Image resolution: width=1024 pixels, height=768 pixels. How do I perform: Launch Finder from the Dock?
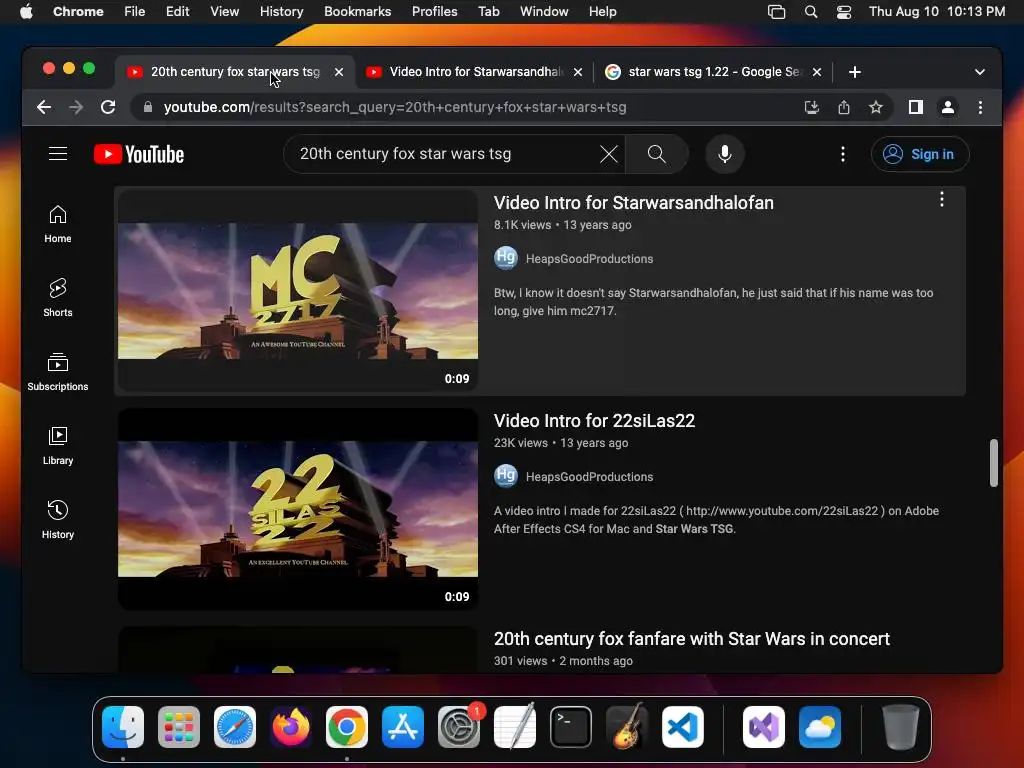pyautogui.click(x=123, y=727)
